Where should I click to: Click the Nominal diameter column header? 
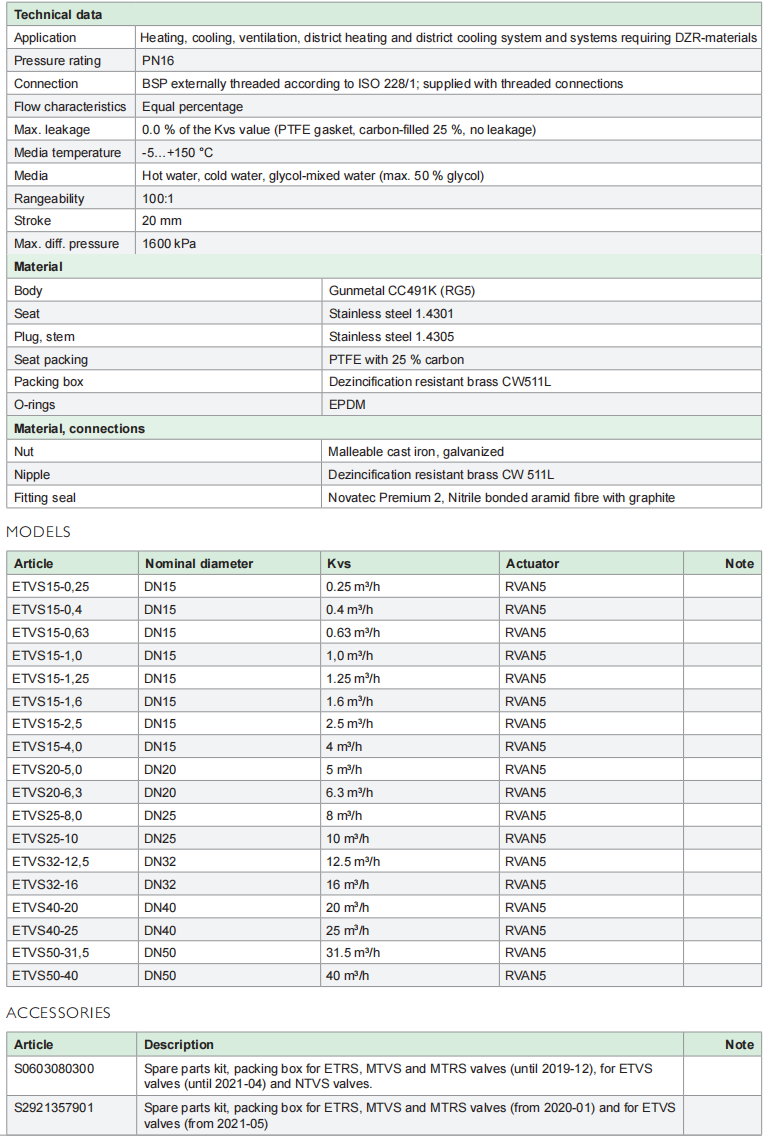pos(198,563)
